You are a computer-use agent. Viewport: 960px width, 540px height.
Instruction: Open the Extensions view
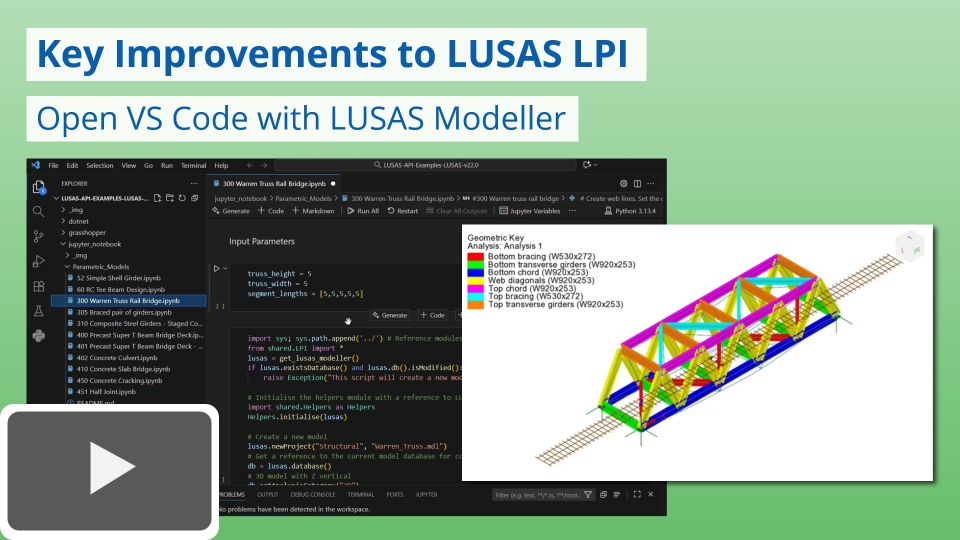(38, 287)
